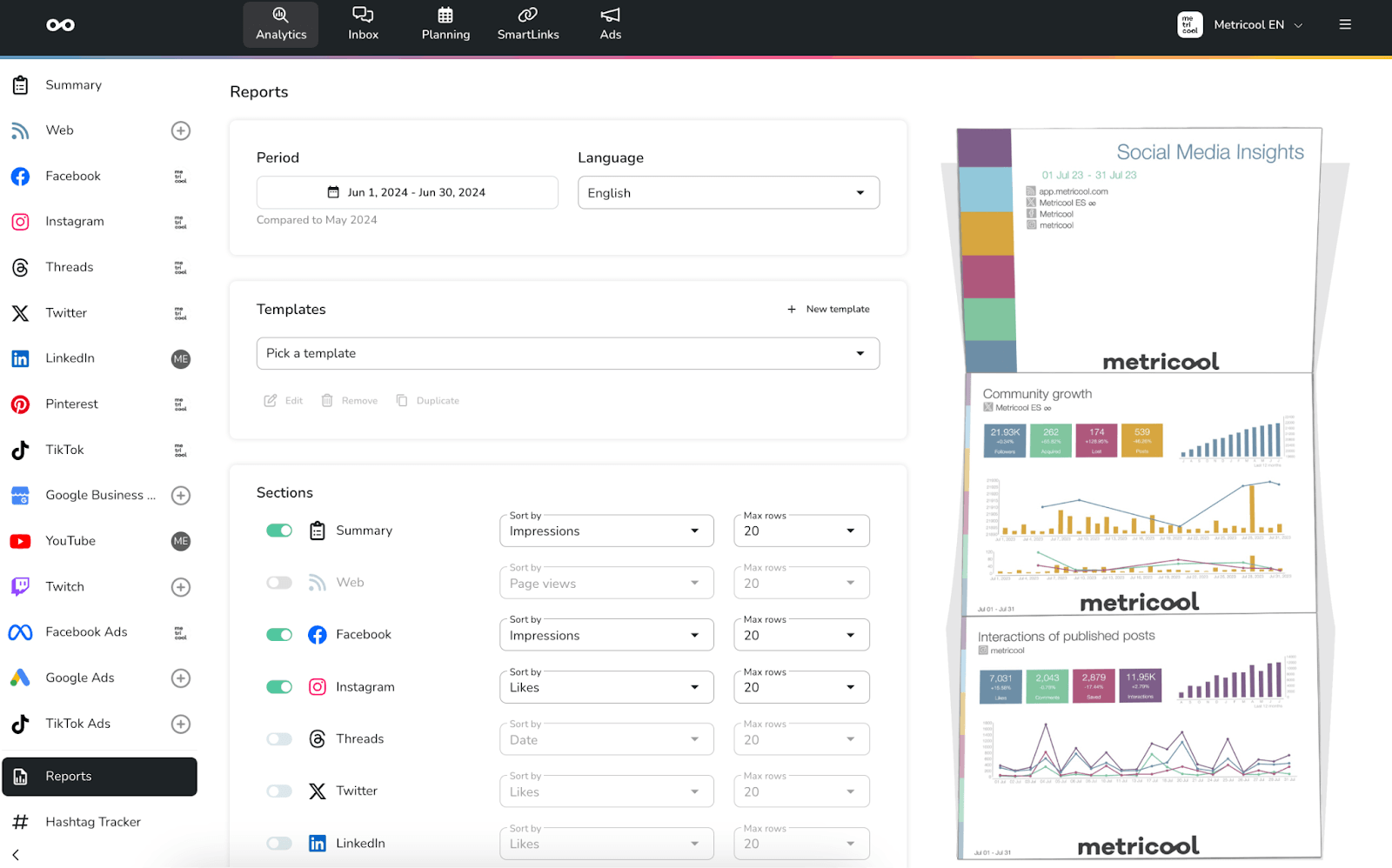Open the Pick a template dropdown

(x=567, y=353)
